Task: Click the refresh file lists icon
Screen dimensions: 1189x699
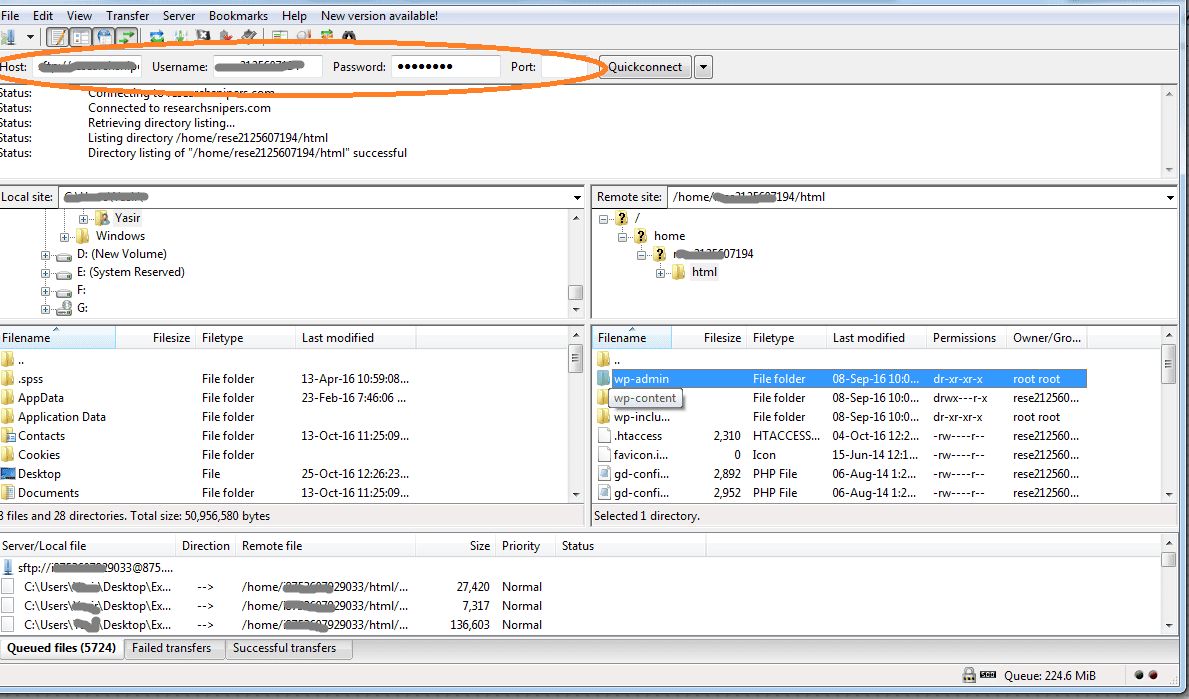Action: tap(157, 37)
